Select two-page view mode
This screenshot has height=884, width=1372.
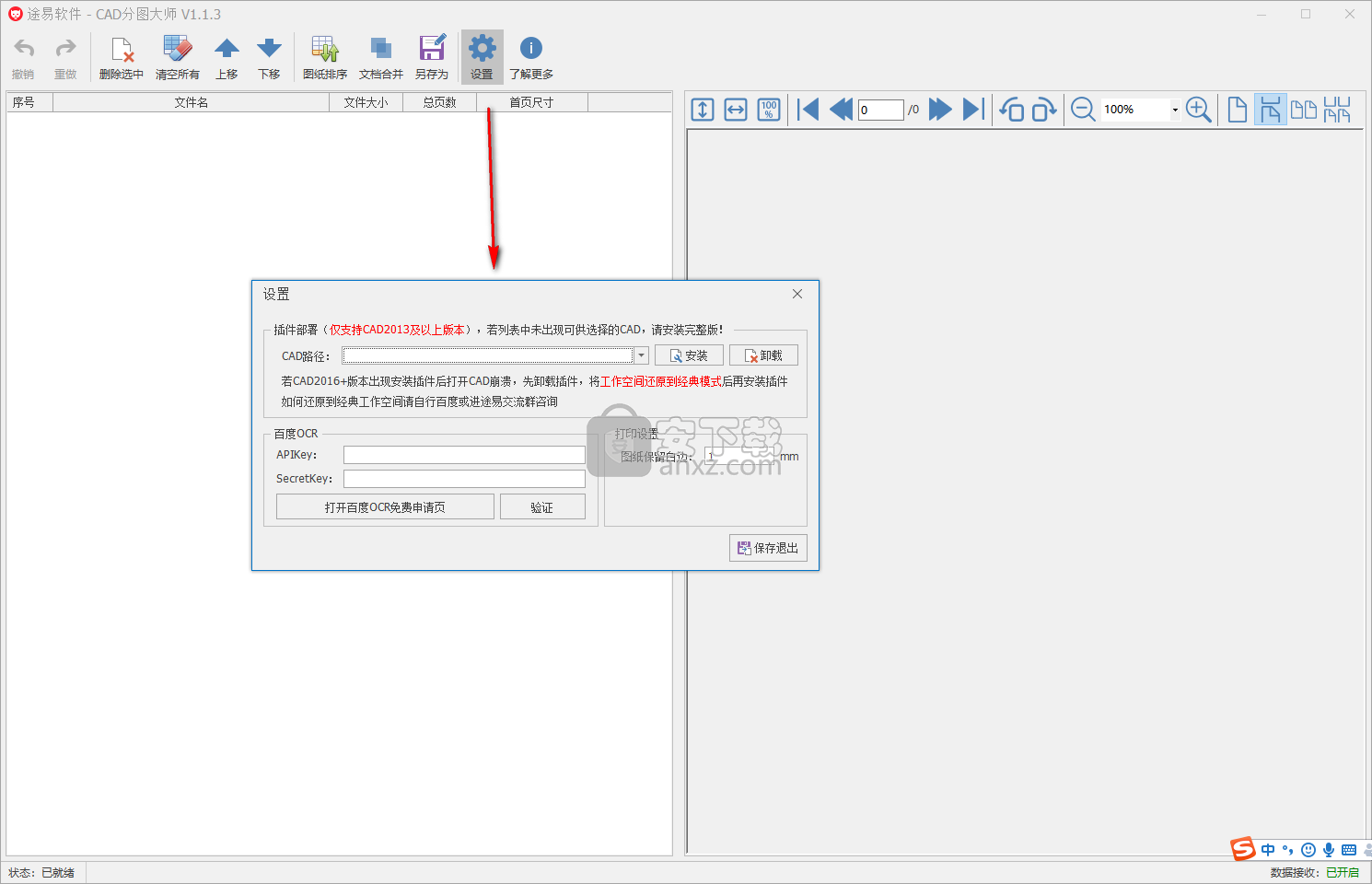tap(1304, 110)
